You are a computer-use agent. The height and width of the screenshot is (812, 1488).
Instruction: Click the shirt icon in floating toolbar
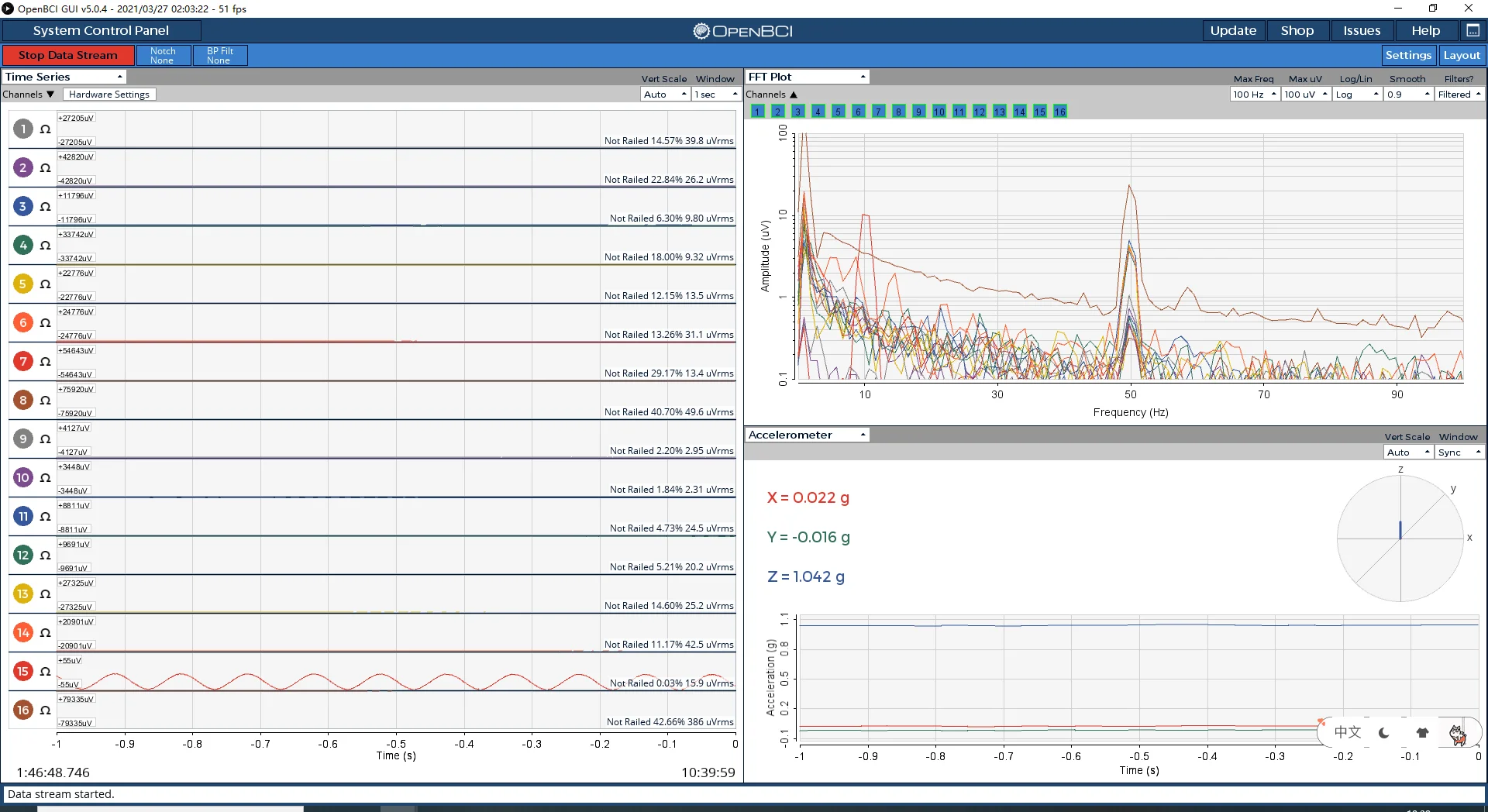(1422, 732)
